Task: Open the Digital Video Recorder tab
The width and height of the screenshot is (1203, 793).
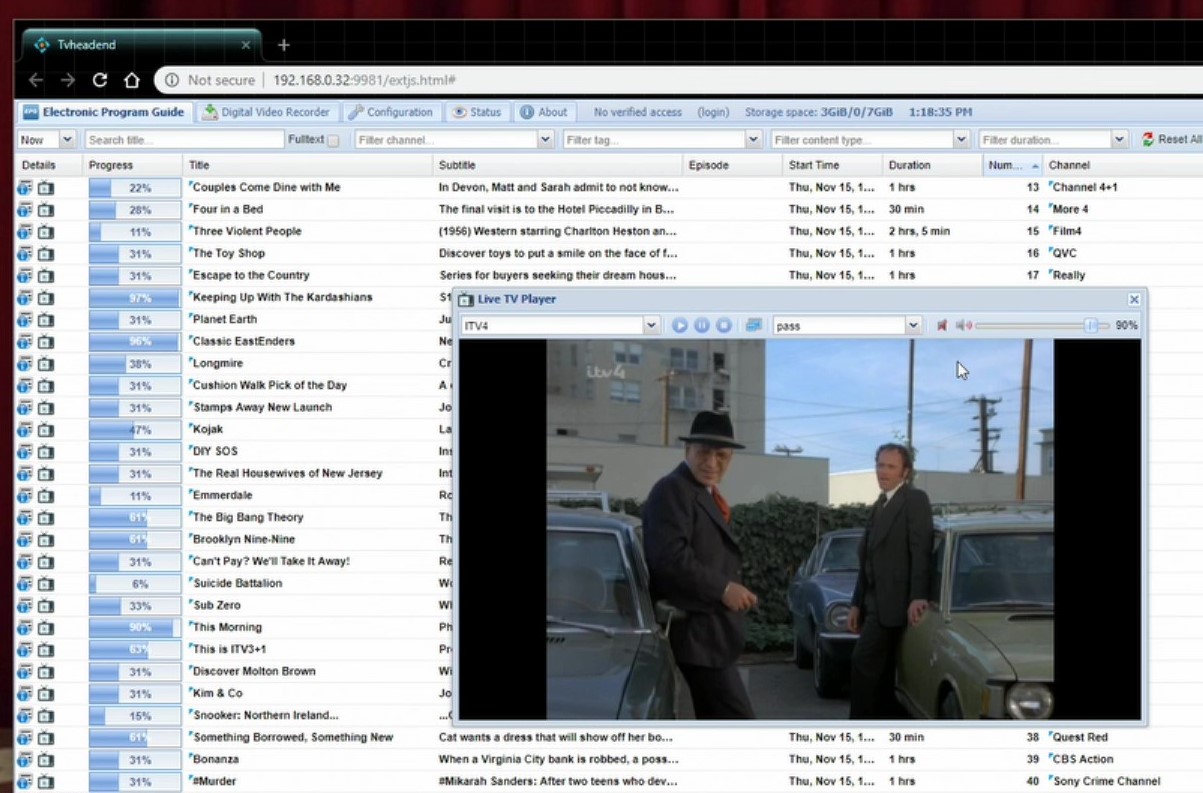Action: pyautogui.click(x=266, y=112)
